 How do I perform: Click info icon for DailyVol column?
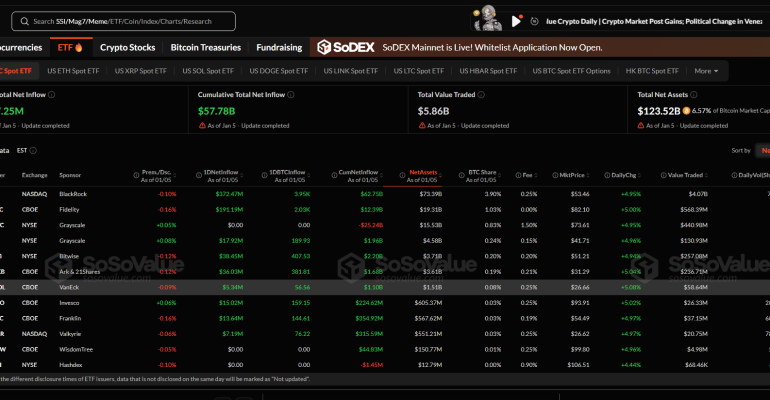[734, 175]
